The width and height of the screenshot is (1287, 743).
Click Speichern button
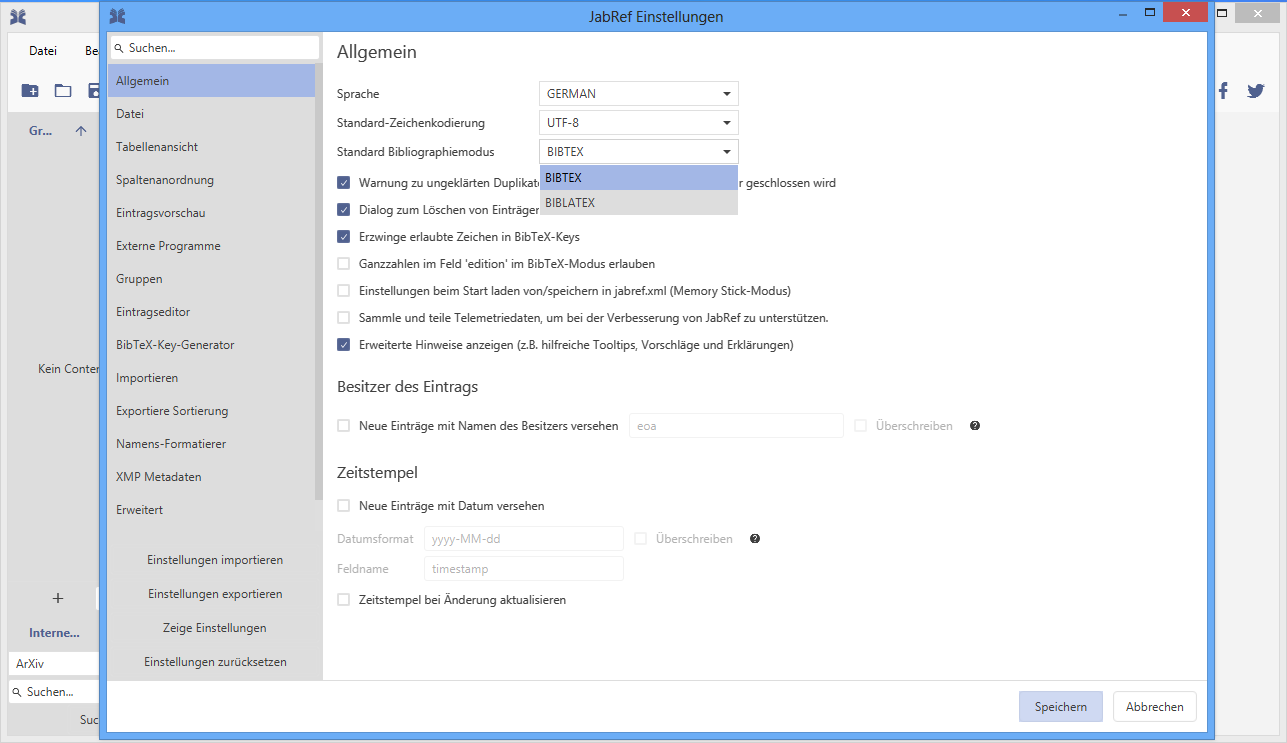[x=1061, y=707]
